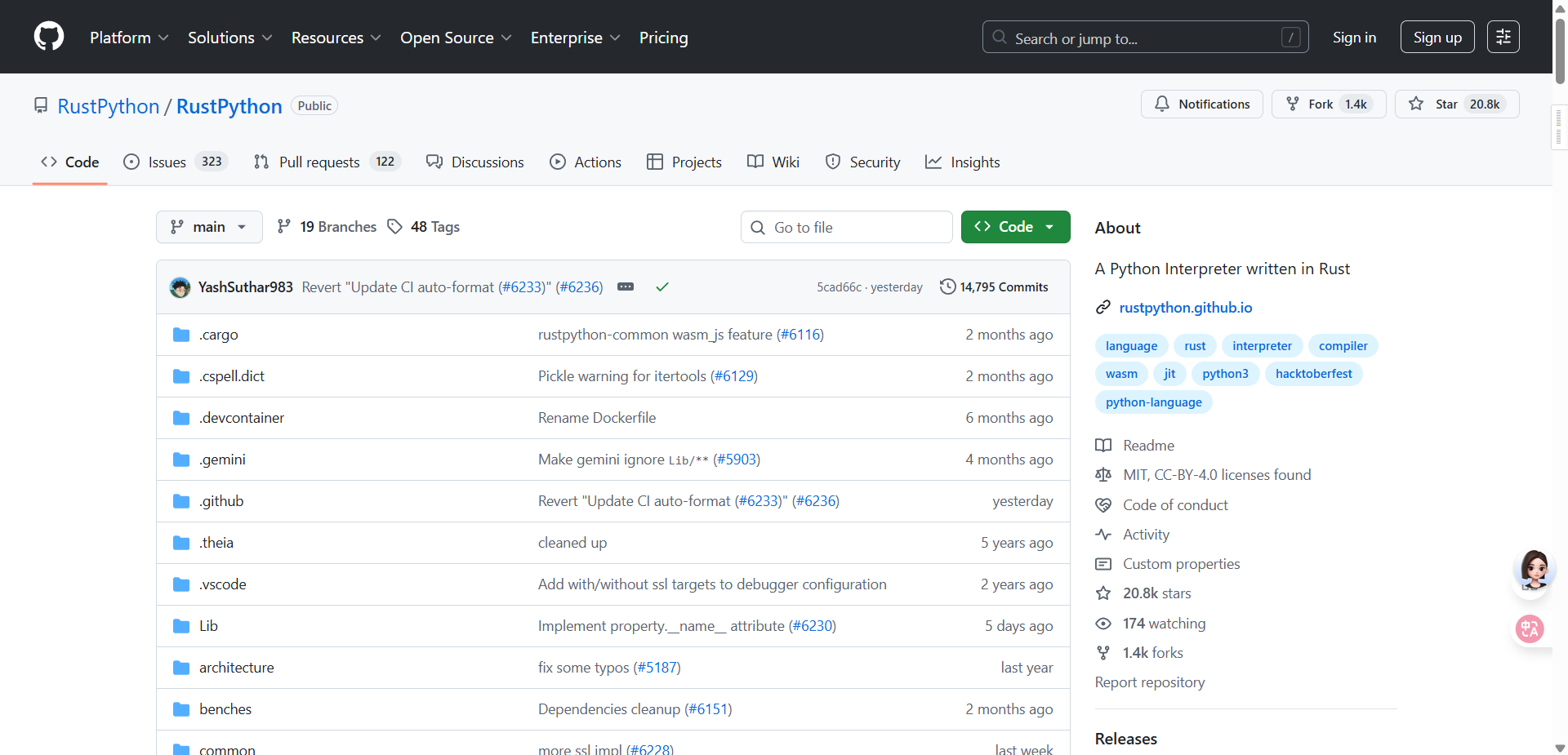Image resolution: width=1568 pixels, height=755 pixels.
Task: Open the architecture folder icon
Action: coord(181,668)
